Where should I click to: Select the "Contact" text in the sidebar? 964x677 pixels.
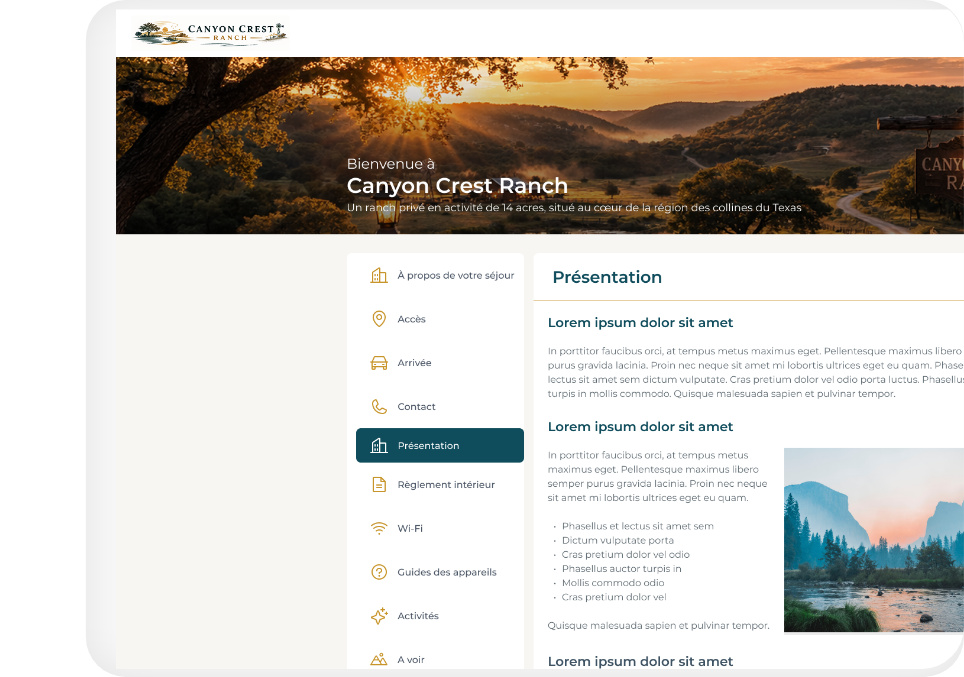tap(416, 407)
